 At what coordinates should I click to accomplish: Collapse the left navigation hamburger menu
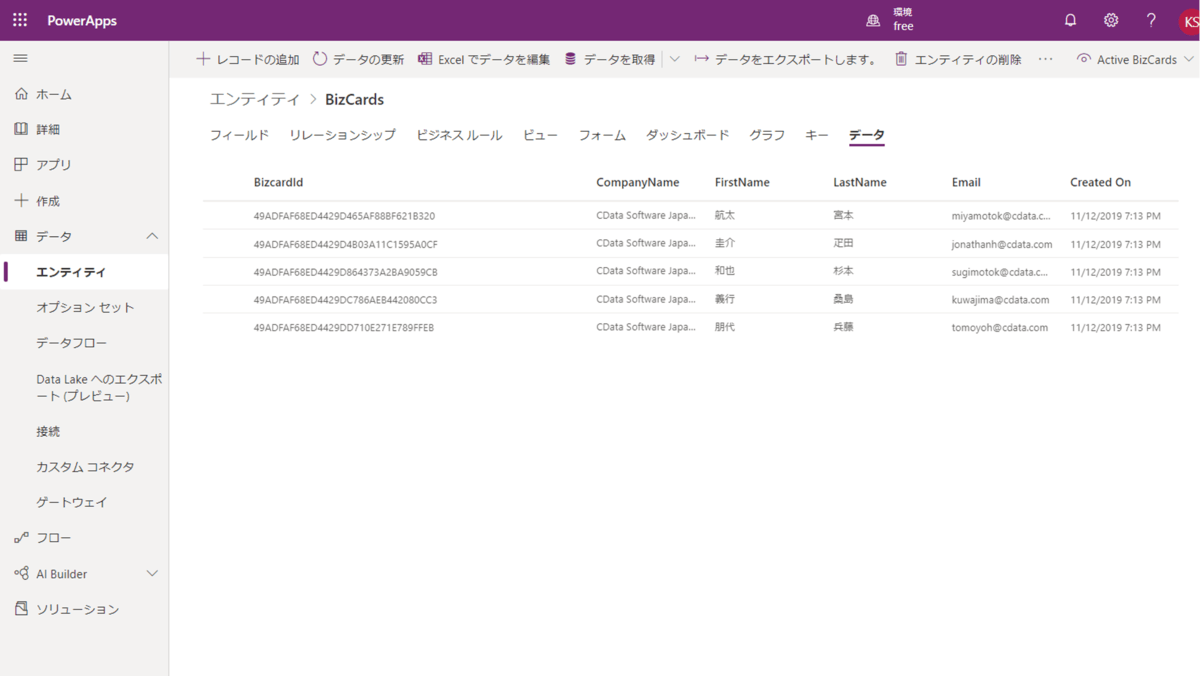[20, 59]
